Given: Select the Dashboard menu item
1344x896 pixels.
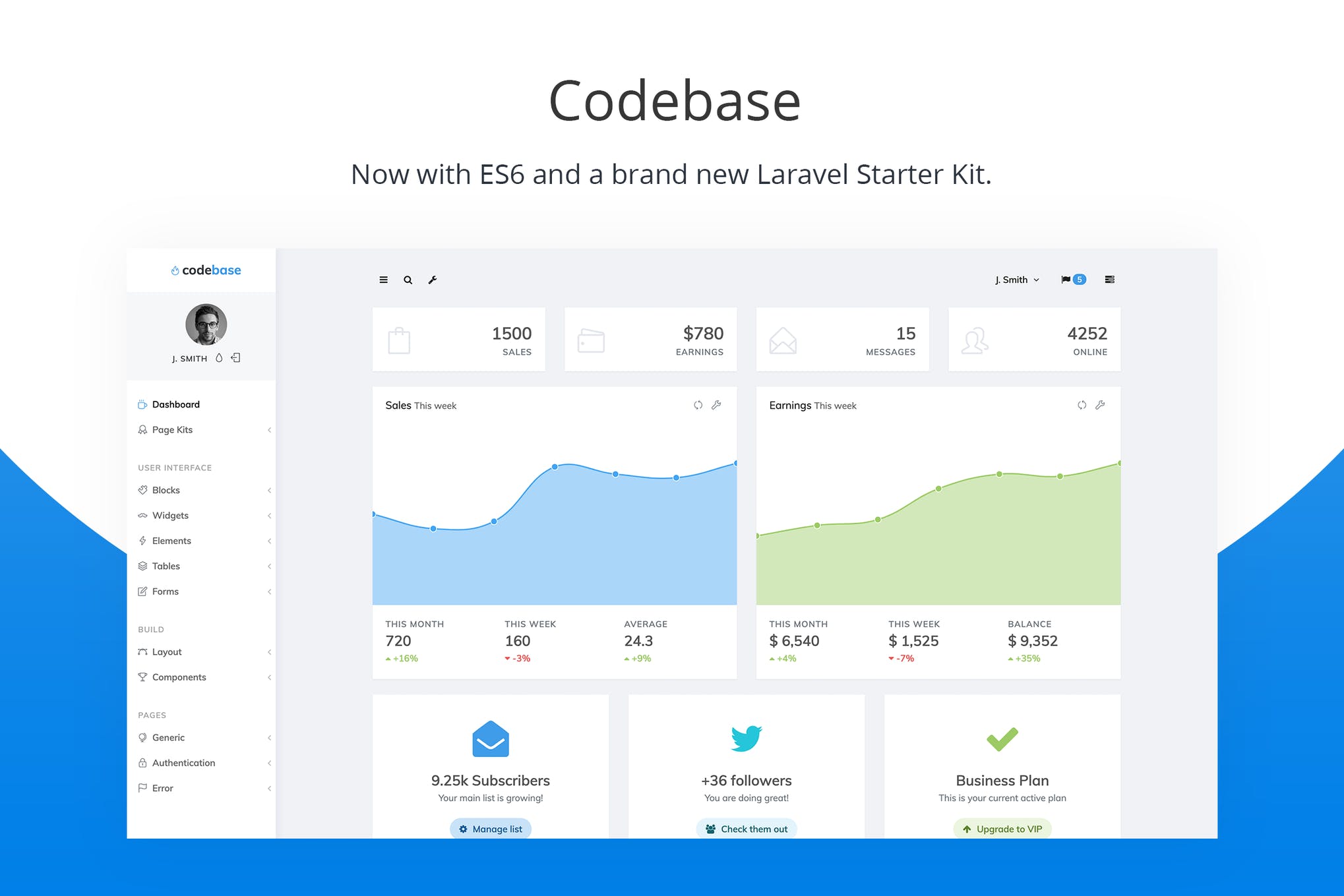Looking at the screenshot, I should [x=177, y=404].
